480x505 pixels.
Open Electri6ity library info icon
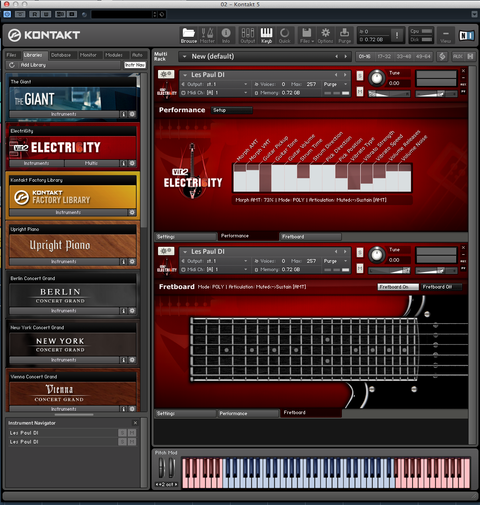point(123,163)
